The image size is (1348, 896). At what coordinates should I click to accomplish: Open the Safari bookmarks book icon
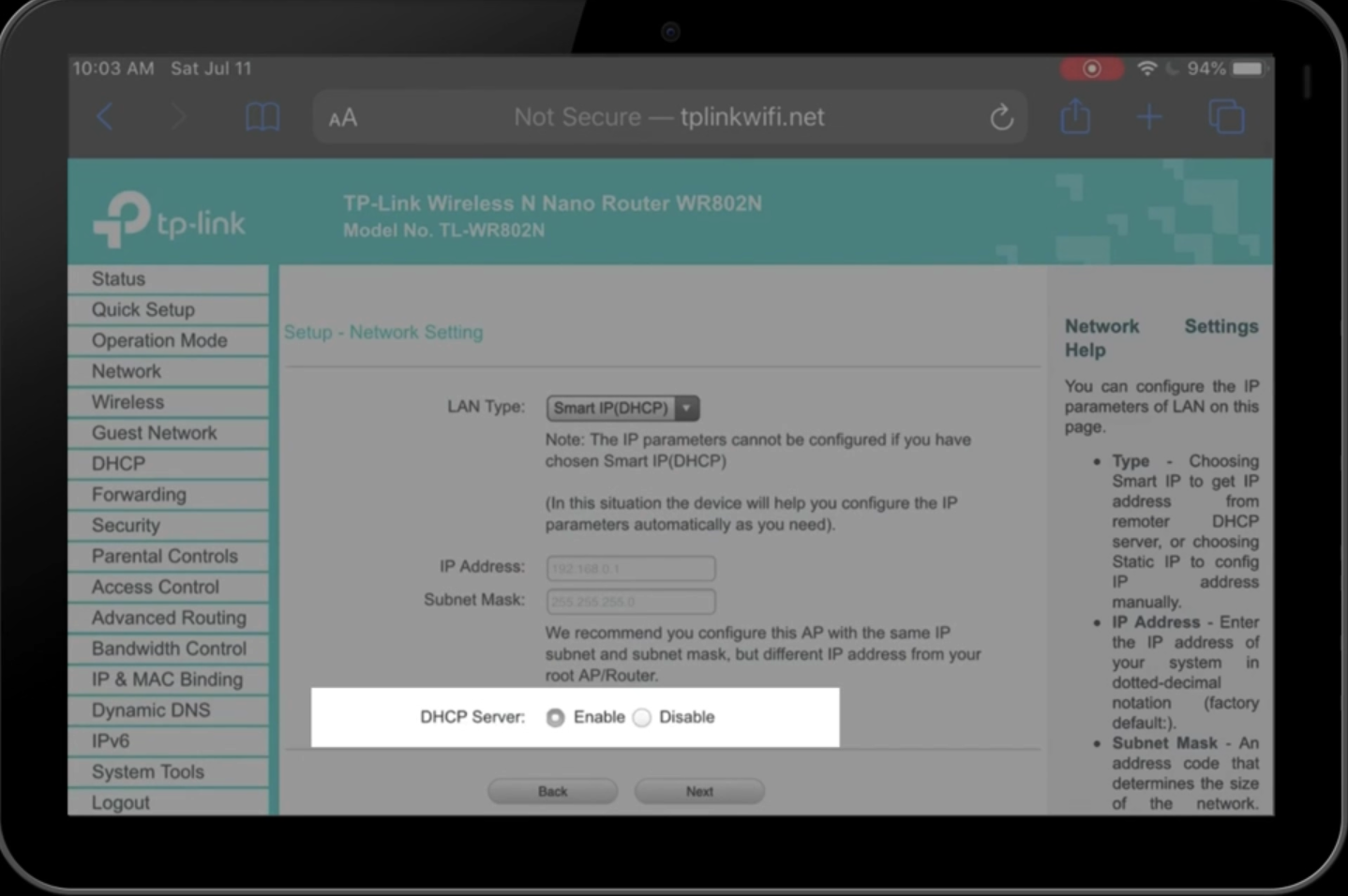(262, 117)
